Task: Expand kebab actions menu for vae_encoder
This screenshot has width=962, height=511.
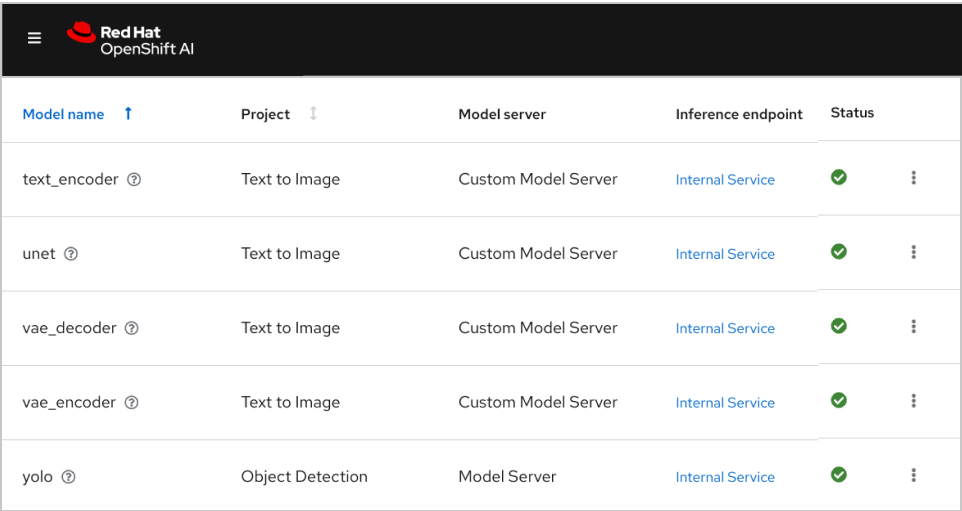Action: point(913,400)
